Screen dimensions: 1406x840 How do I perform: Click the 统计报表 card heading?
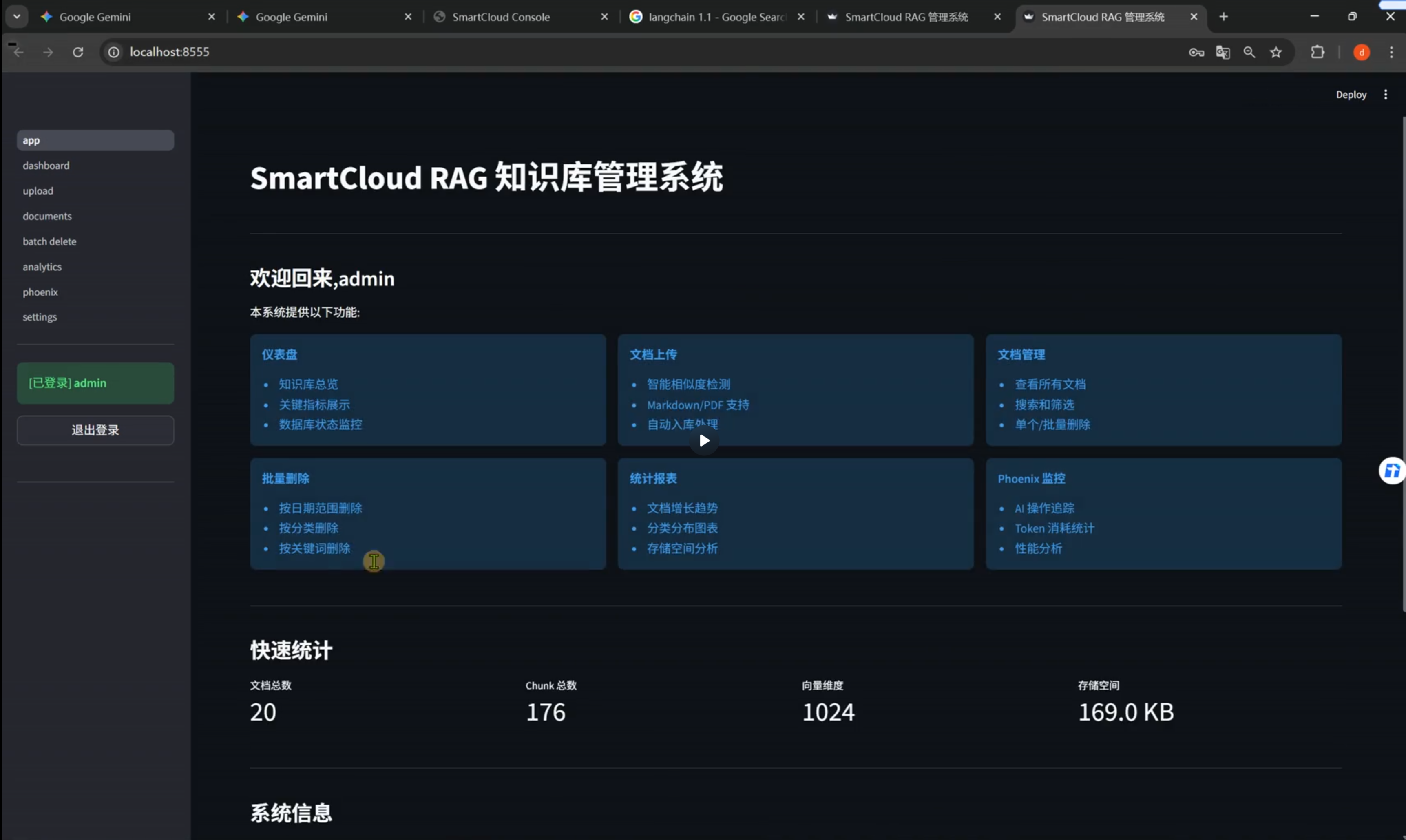tap(653, 478)
